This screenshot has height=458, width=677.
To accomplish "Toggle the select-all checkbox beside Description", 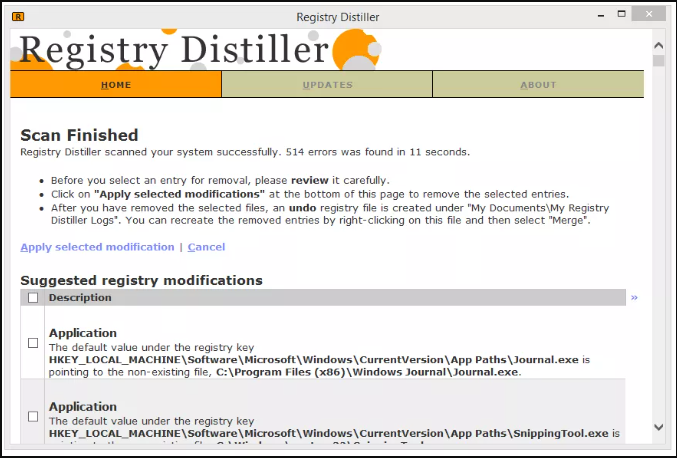I will point(33,298).
